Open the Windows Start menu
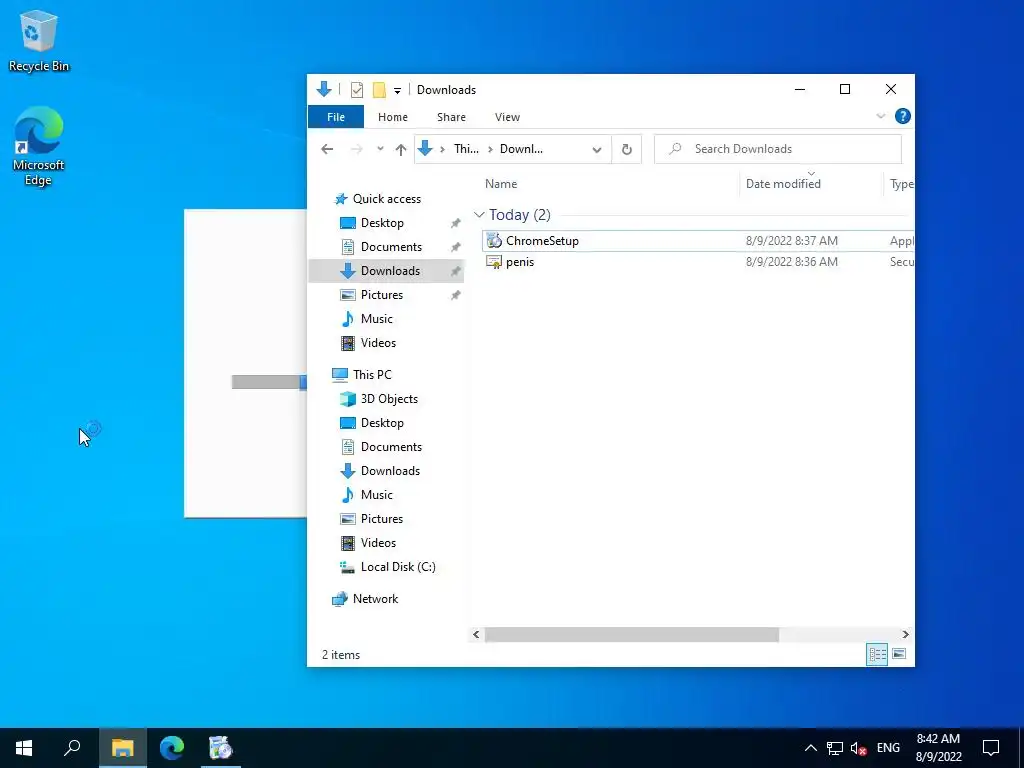This screenshot has height=768, width=1024. 24,748
